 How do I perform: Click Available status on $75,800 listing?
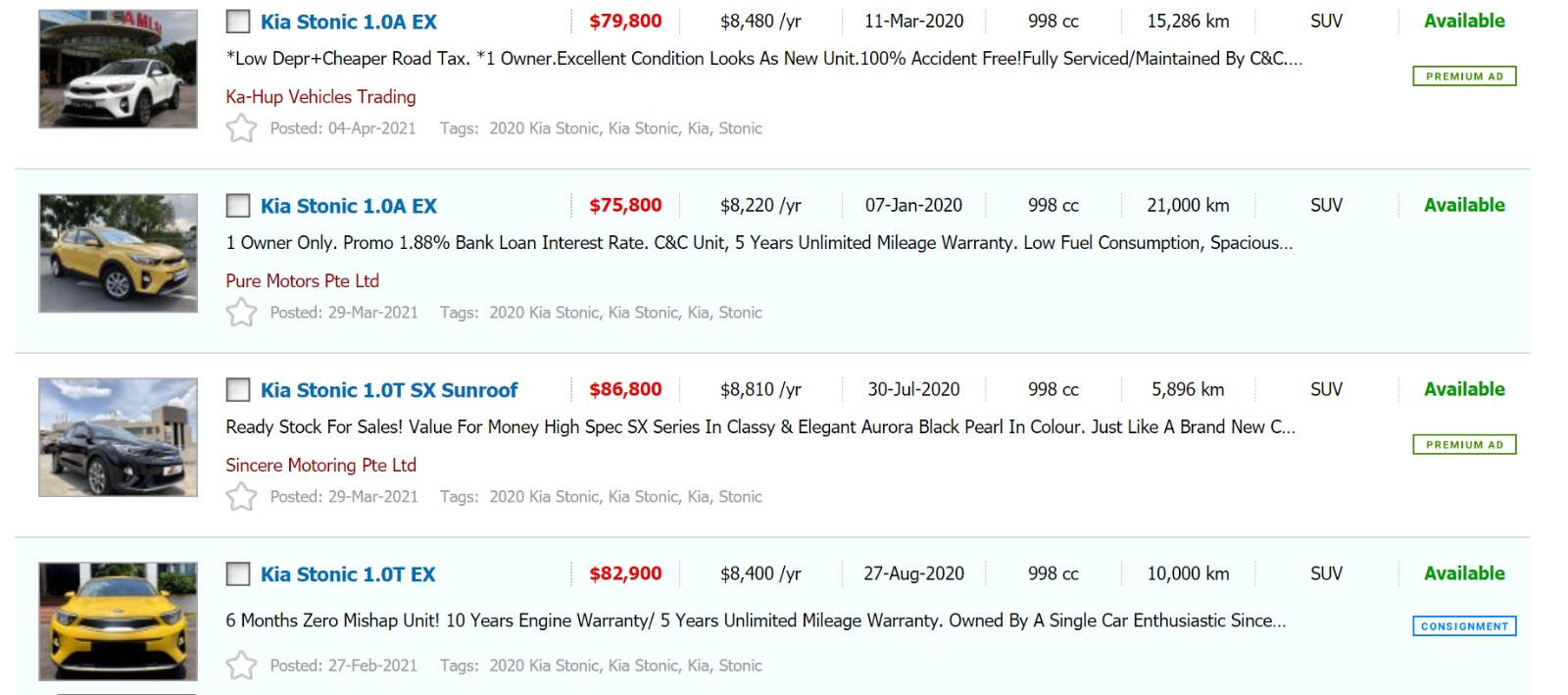(x=1464, y=205)
